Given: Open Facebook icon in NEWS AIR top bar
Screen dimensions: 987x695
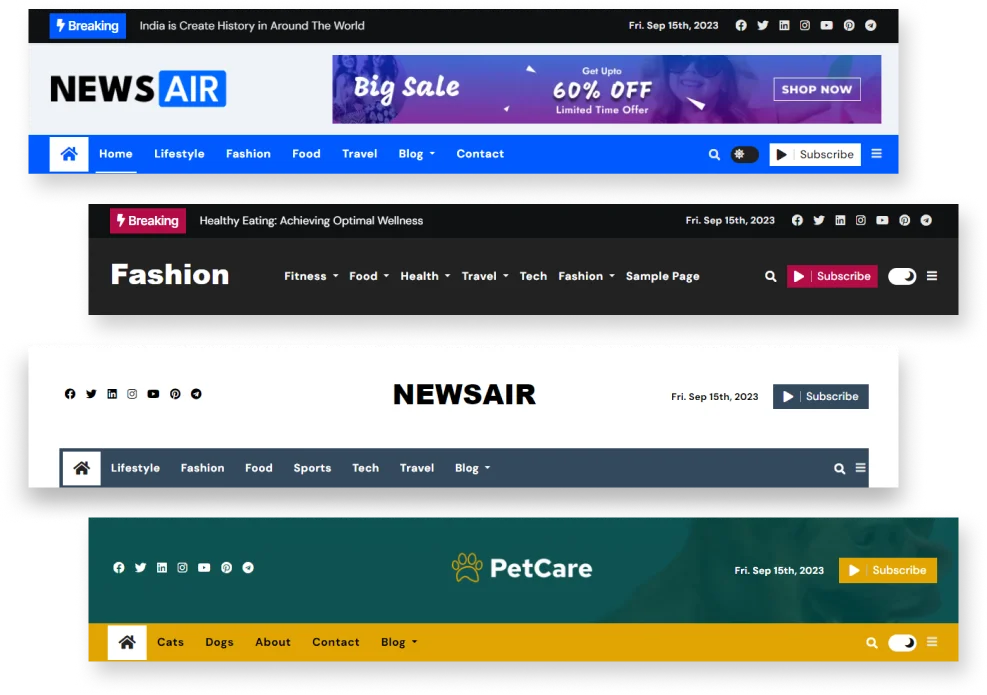Looking at the screenshot, I should [741, 26].
